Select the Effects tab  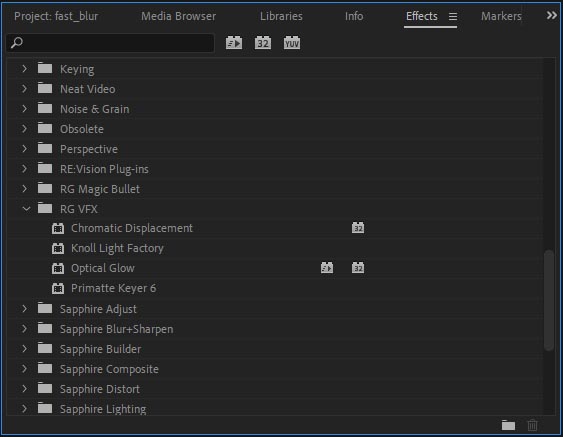pos(422,16)
